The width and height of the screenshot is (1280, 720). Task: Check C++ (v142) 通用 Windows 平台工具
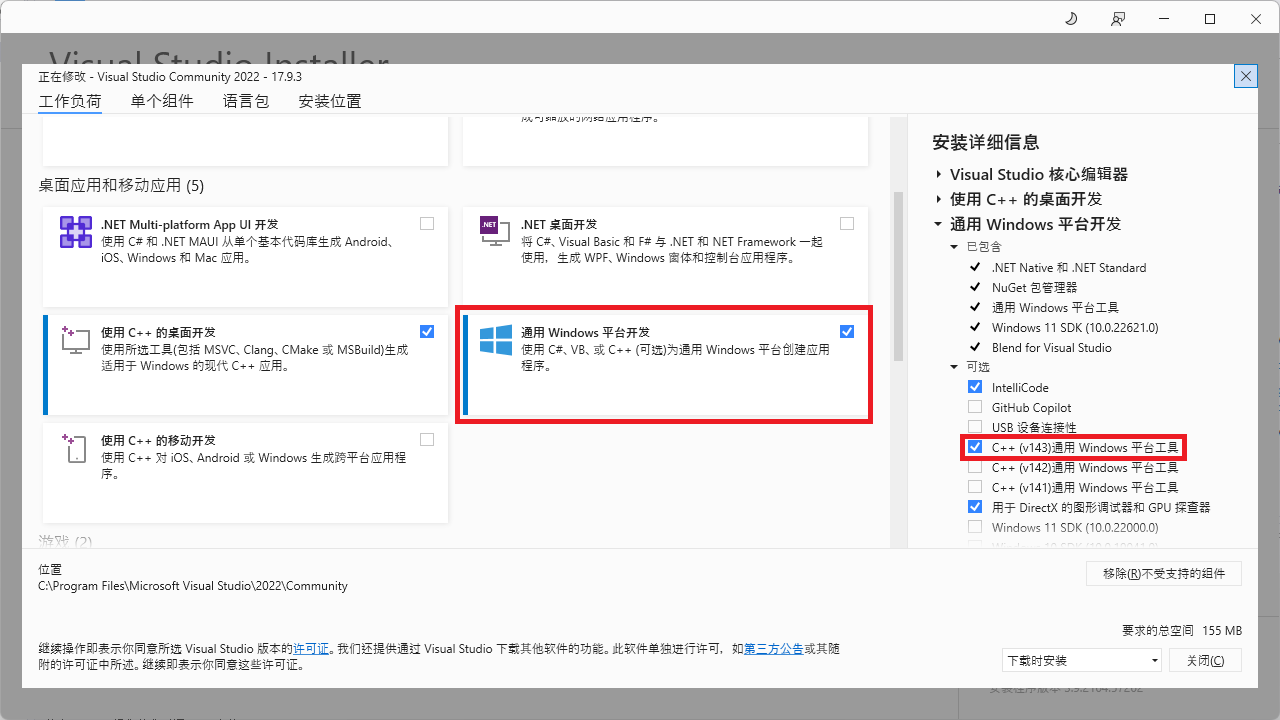[x=975, y=467]
